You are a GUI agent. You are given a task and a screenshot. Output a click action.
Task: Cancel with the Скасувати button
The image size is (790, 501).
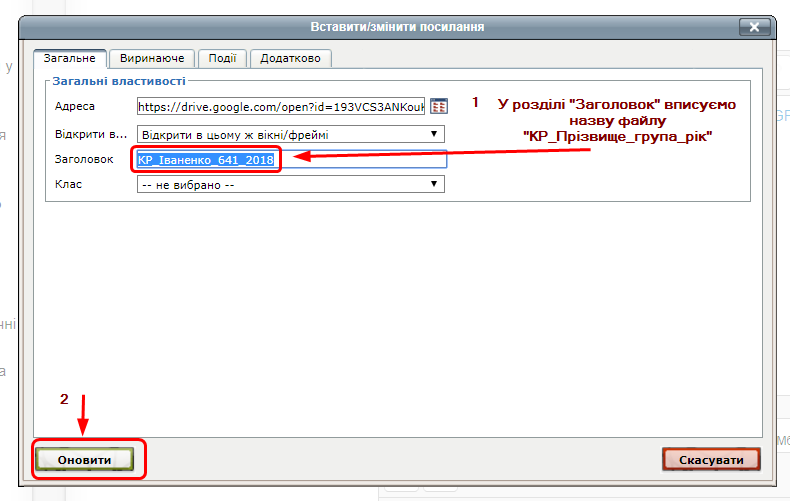point(711,459)
